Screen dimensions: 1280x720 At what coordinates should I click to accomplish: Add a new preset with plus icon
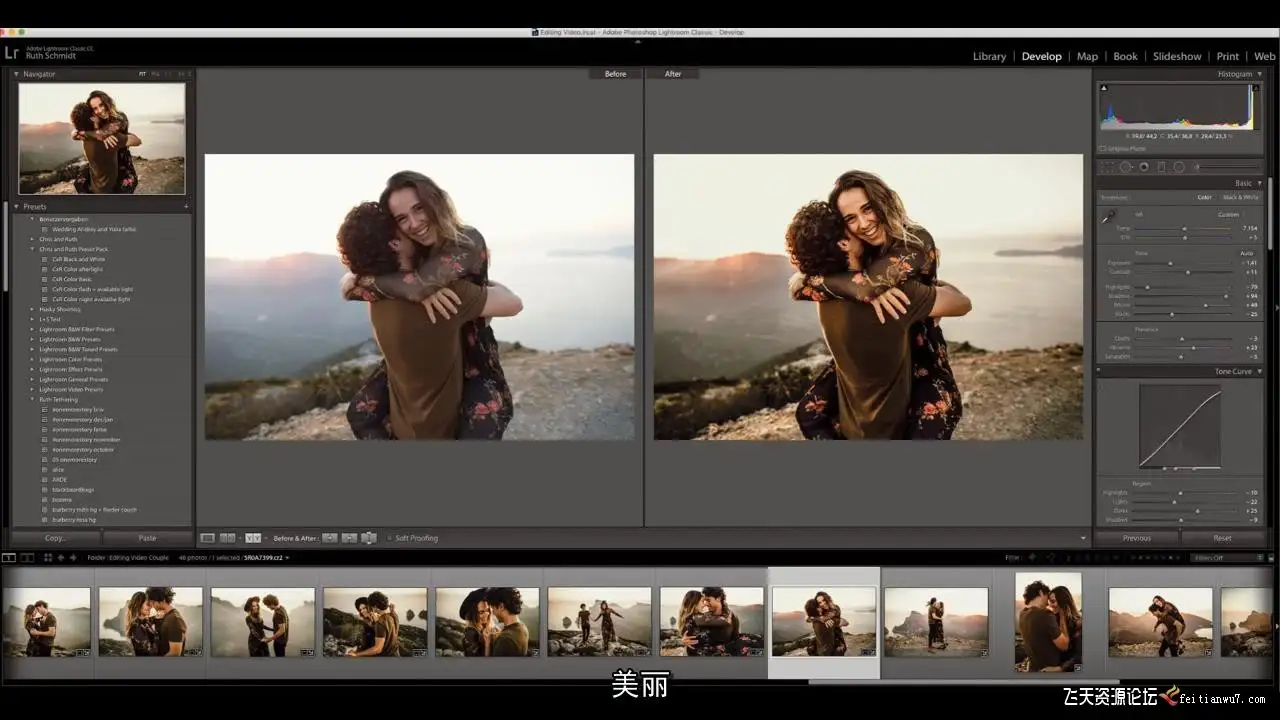[x=186, y=206]
